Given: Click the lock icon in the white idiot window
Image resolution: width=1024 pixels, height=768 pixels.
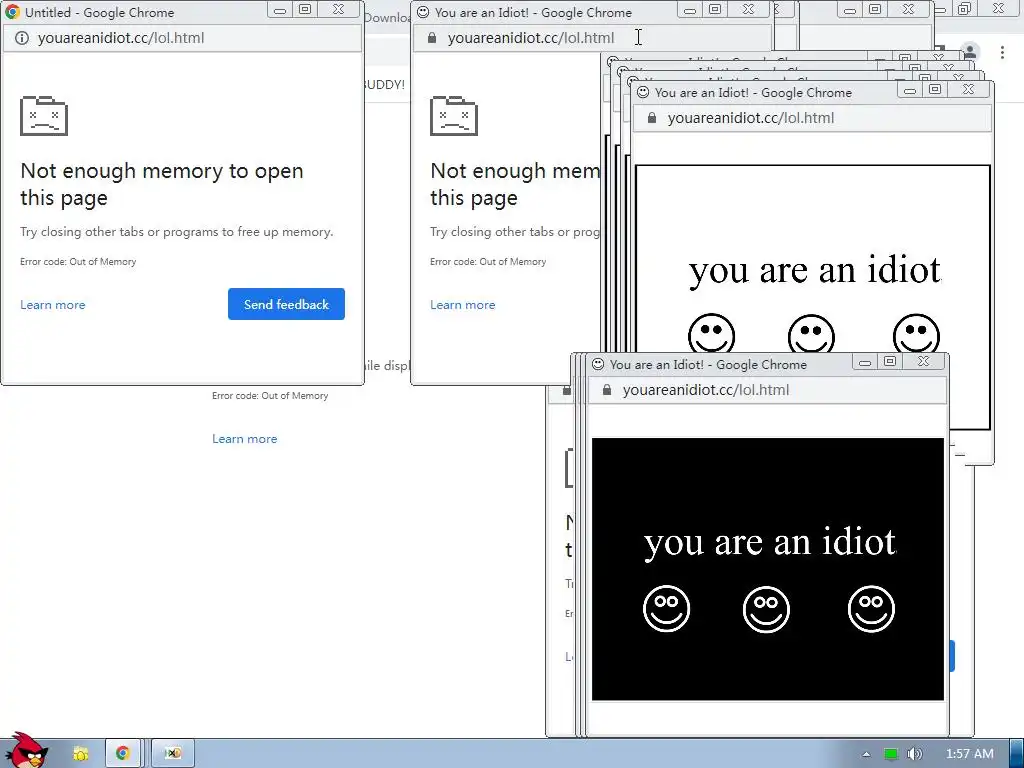Looking at the screenshot, I should (x=651, y=118).
